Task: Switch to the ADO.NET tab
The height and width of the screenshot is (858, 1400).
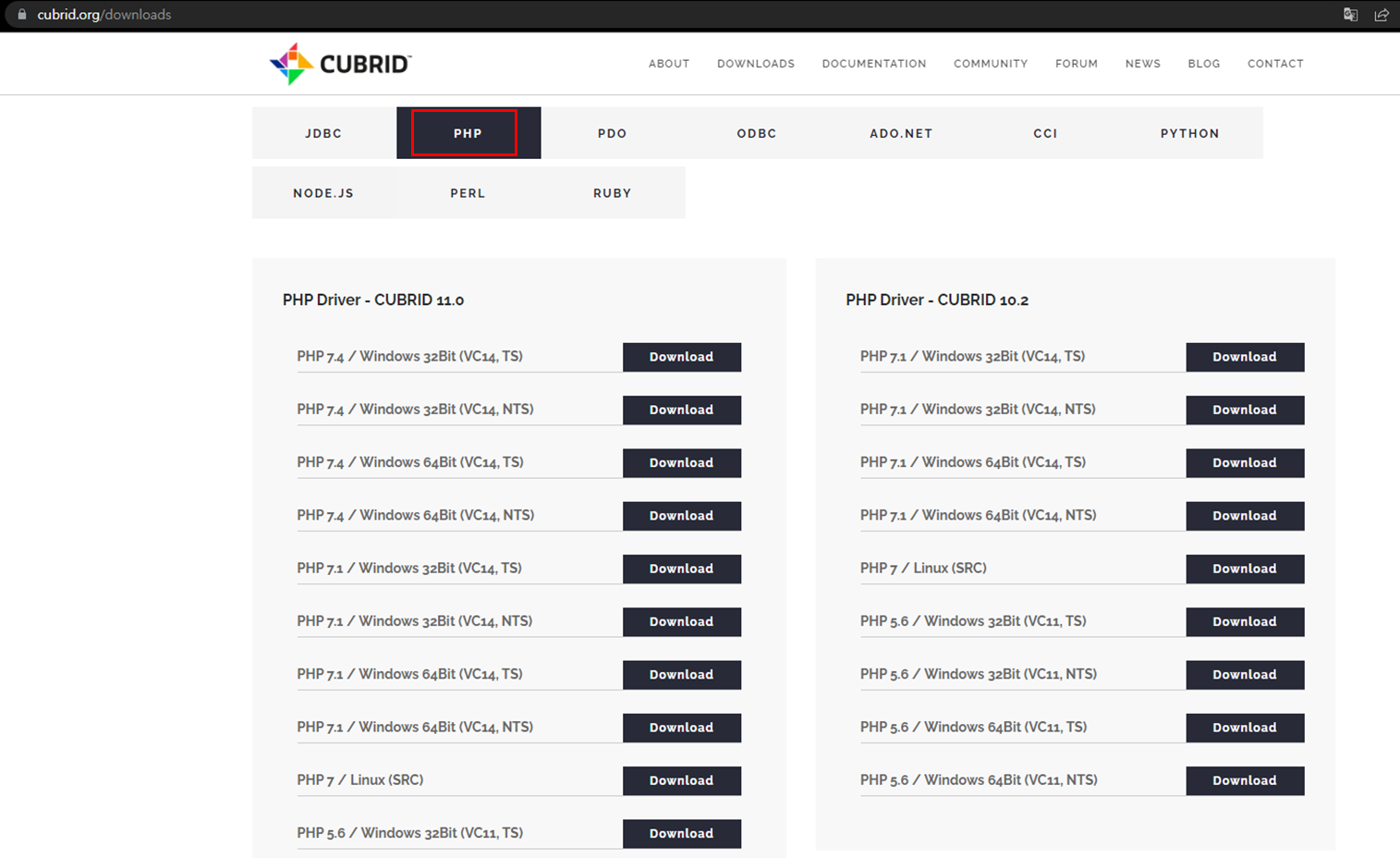Action: [901, 133]
